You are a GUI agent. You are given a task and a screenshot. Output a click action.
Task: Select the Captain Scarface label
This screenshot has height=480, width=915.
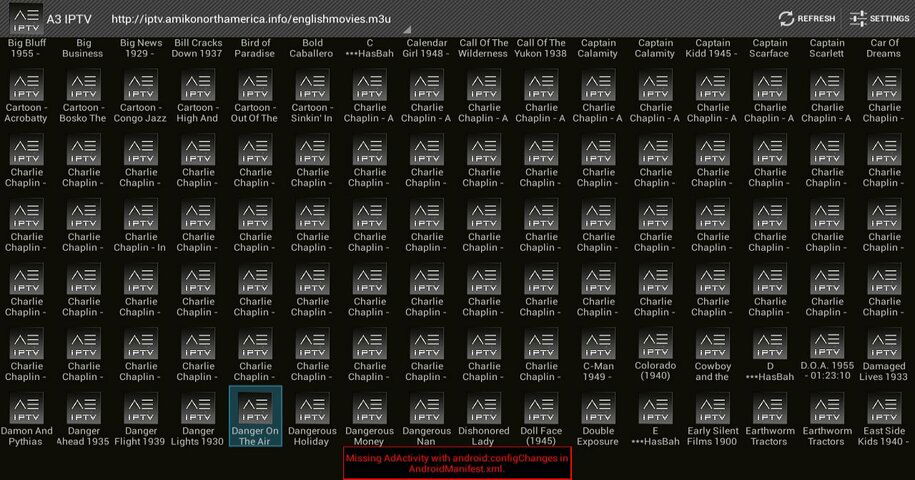(769, 48)
